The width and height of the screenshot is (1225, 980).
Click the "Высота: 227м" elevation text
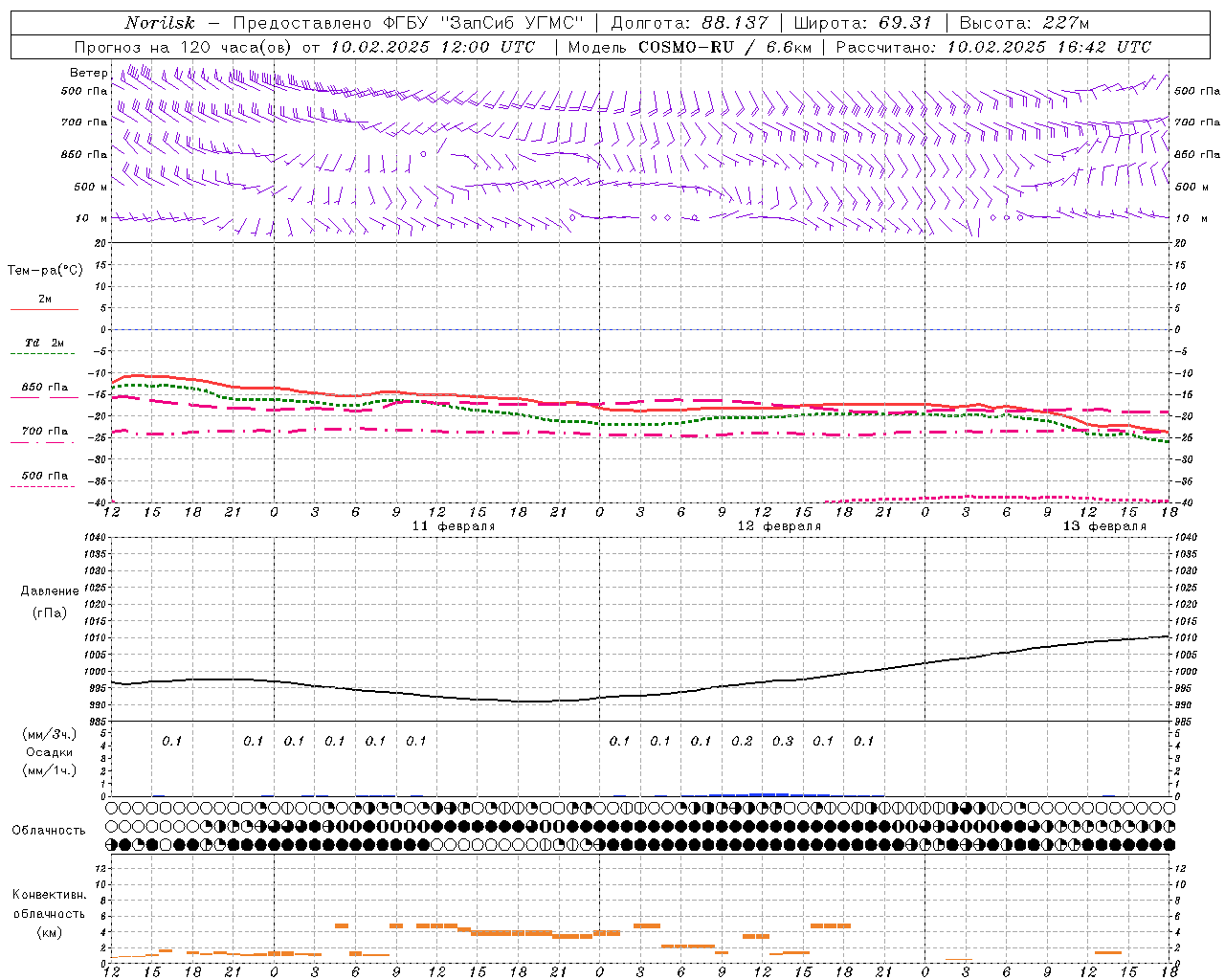tap(1024, 23)
